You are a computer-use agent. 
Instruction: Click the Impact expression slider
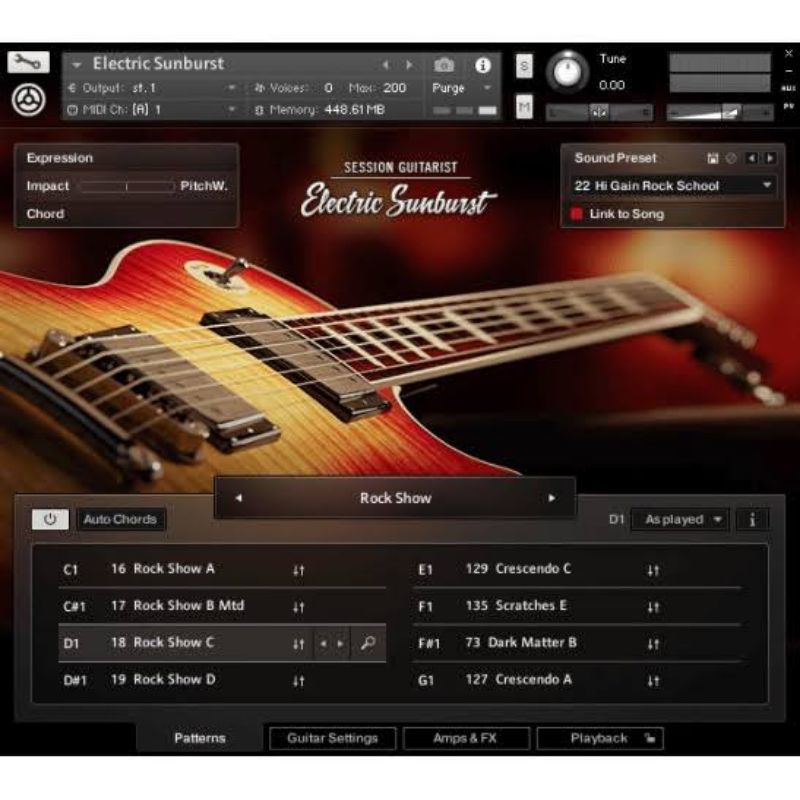pos(126,186)
